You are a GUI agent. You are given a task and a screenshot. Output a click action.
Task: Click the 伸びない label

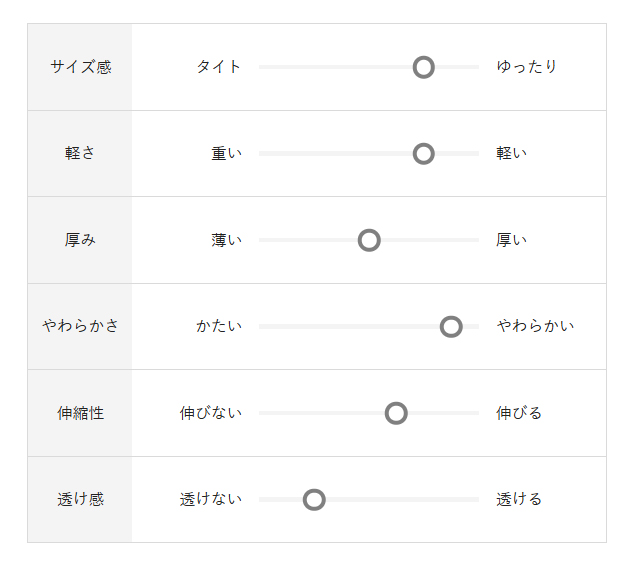coord(210,413)
